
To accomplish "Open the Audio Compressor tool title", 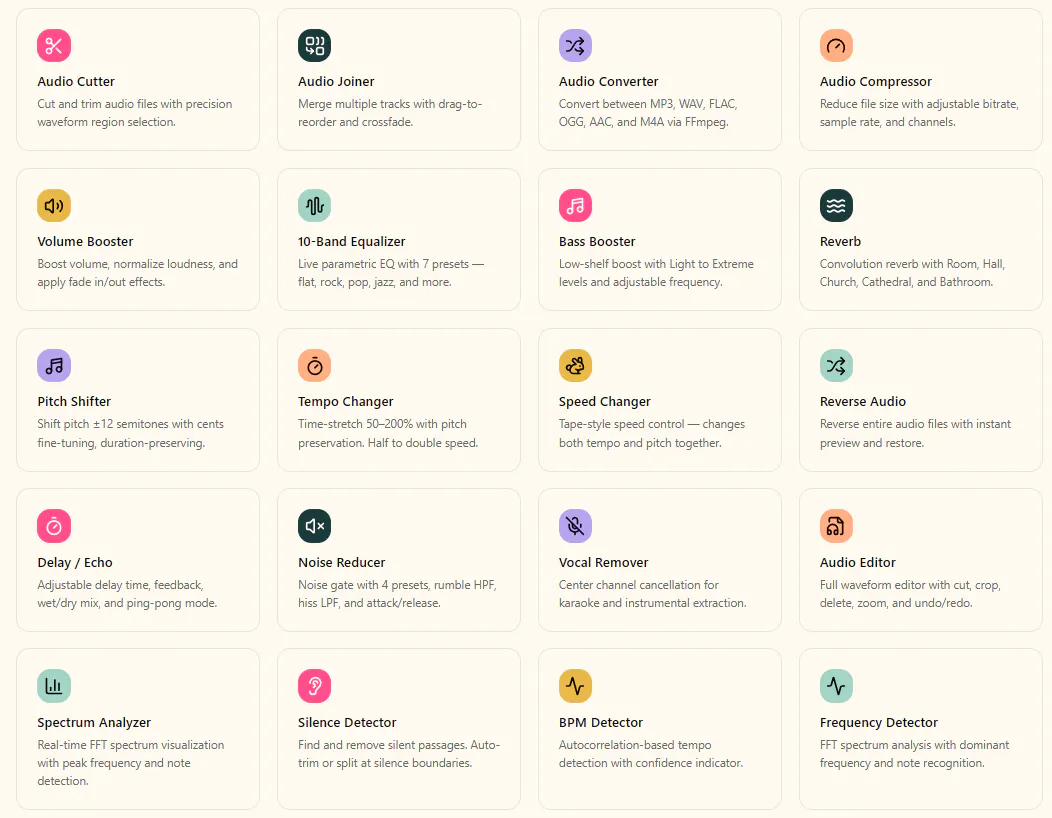I will [x=876, y=82].
